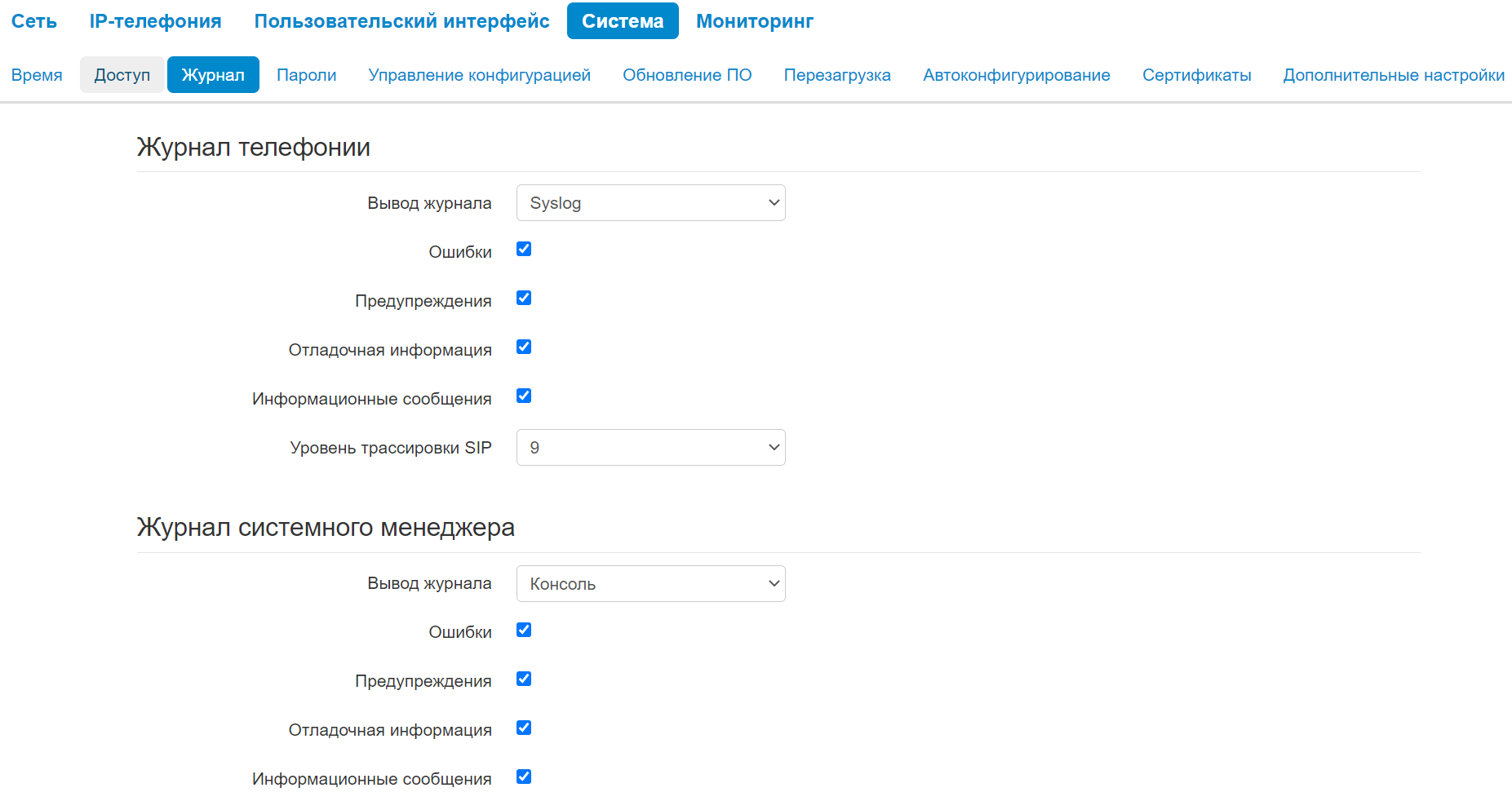Disable Отладочная информация in Журнал системного менеджера
Viewport: 1512px width, 801px height.
tap(524, 728)
